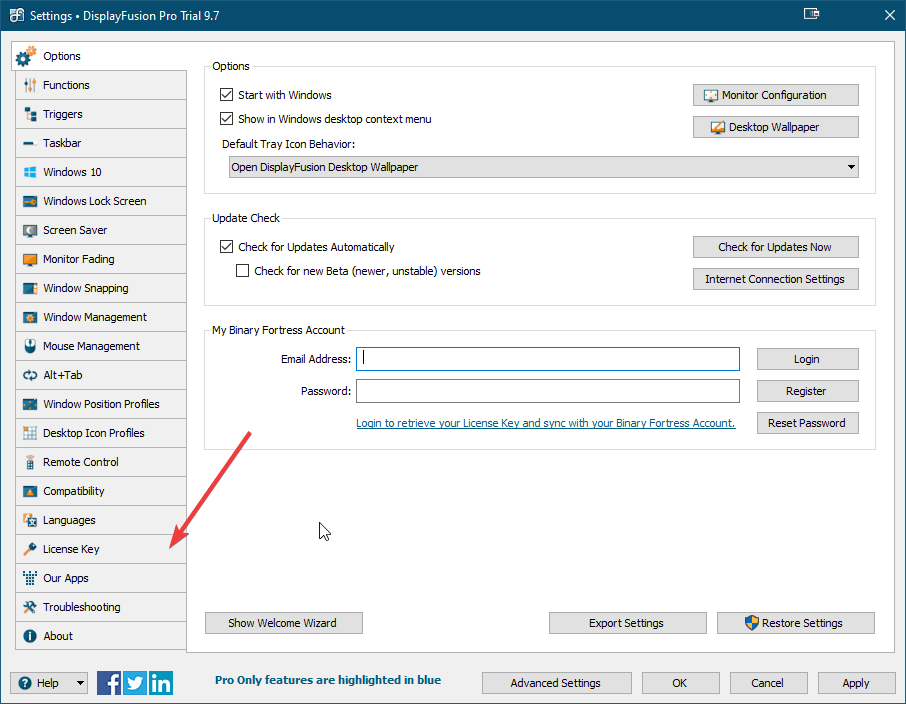Click Export Settings button
Image resolution: width=906 pixels, height=704 pixels.
[627, 623]
